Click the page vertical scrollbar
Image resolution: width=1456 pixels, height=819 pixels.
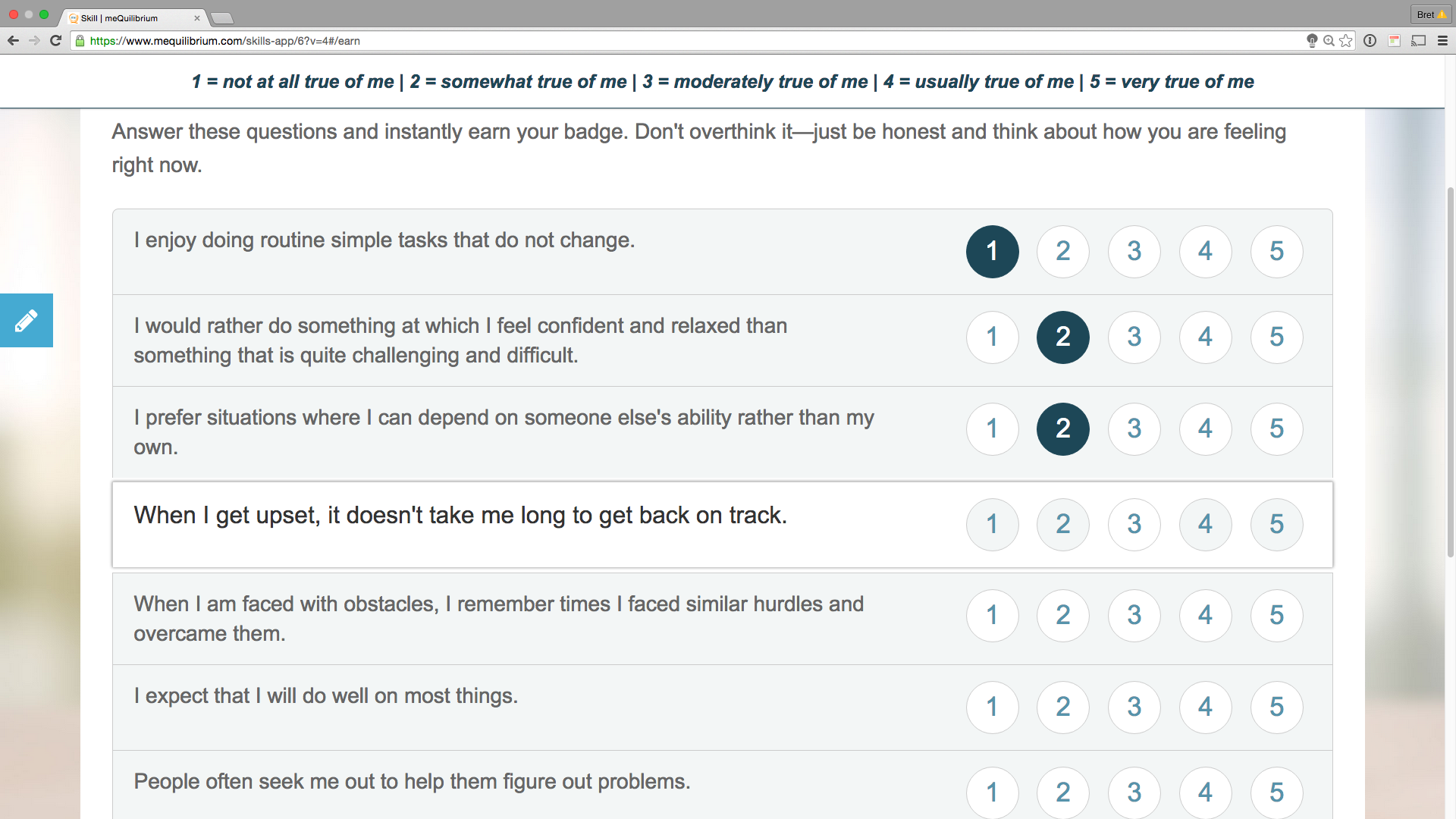1451,372
